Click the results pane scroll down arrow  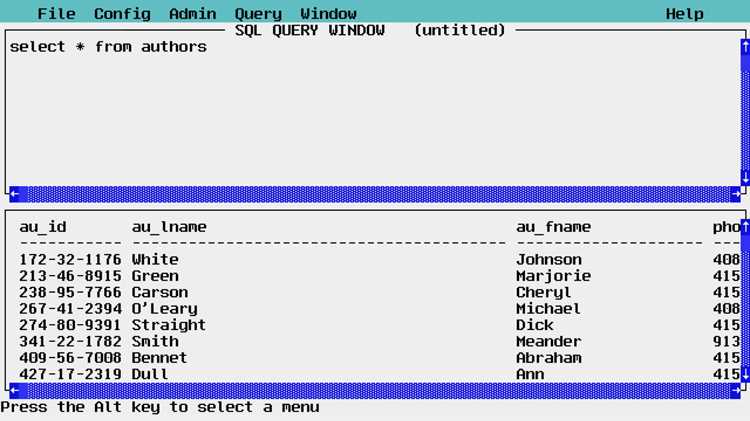click(745, 374)
